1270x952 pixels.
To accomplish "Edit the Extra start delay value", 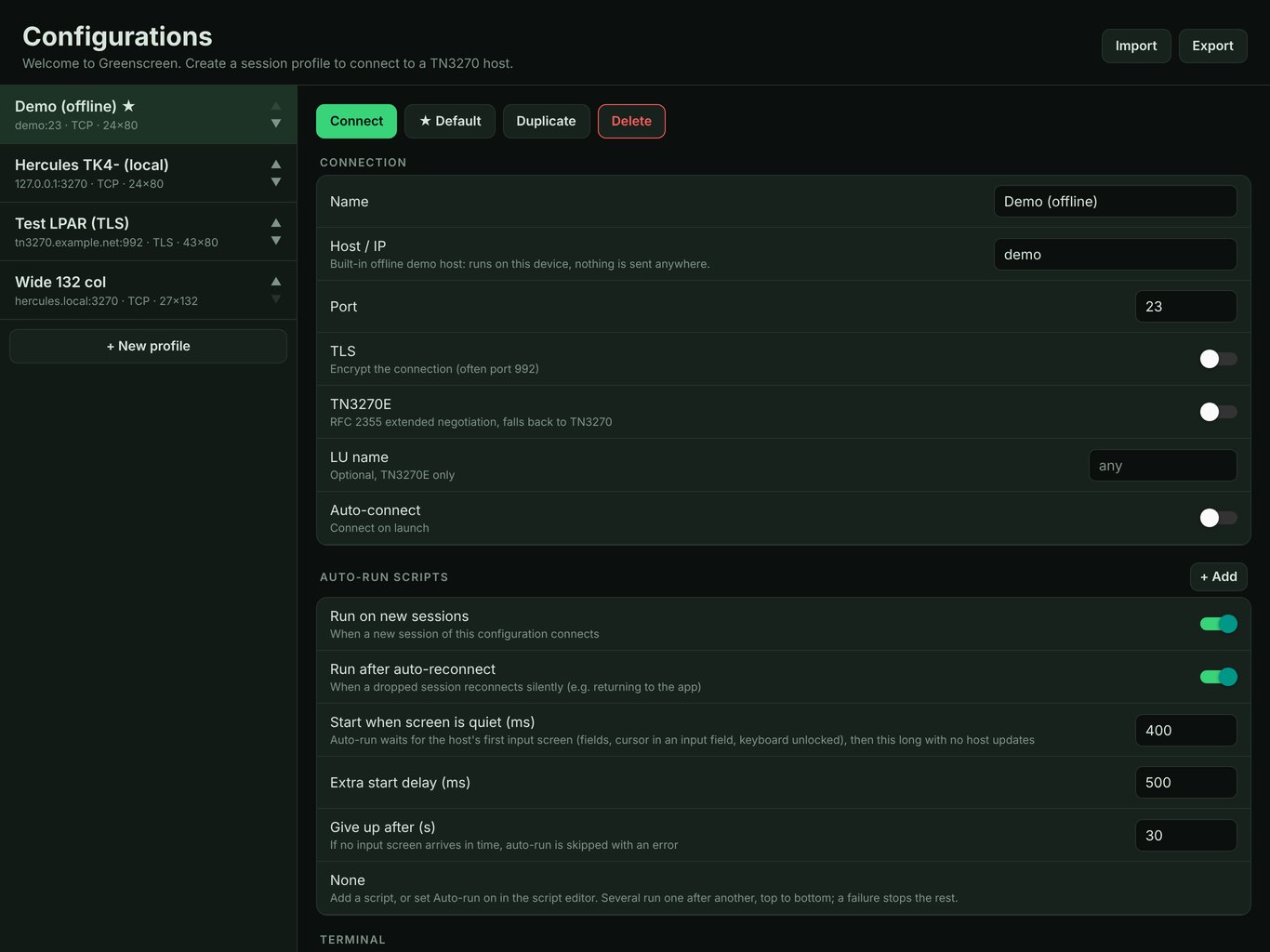I will pos(1185,783).
